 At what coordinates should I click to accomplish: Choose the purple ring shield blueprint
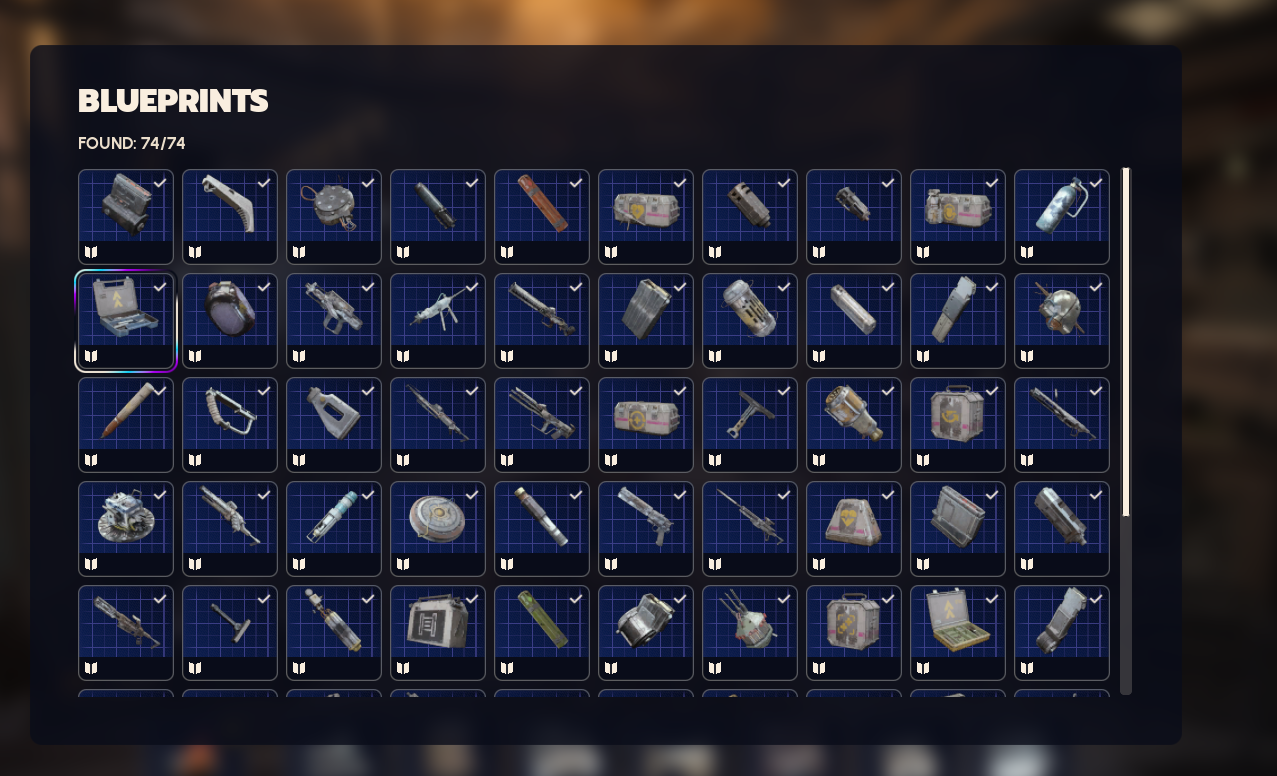click(230, 321)
